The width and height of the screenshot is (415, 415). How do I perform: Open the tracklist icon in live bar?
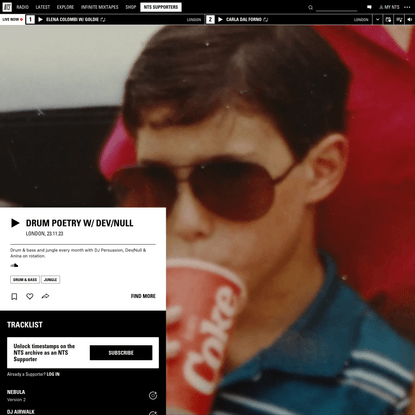[399, 20]
